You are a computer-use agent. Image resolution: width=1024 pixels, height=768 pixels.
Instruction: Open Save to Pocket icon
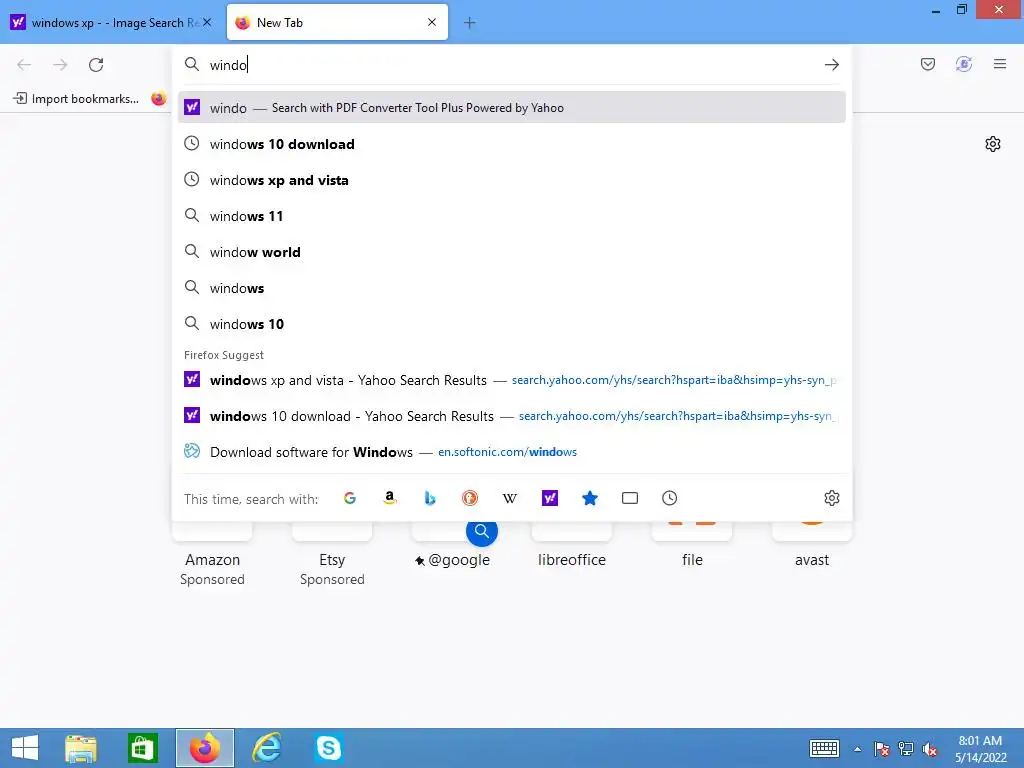928,64
